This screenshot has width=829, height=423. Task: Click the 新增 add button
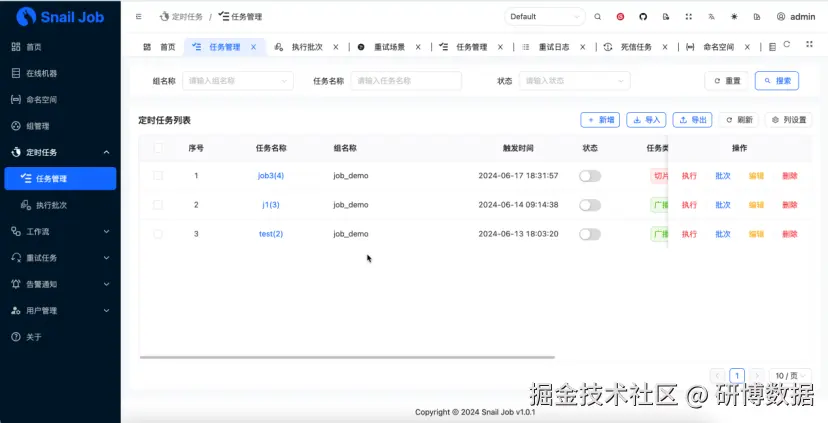pyautogui.click(x=600, y=120)
